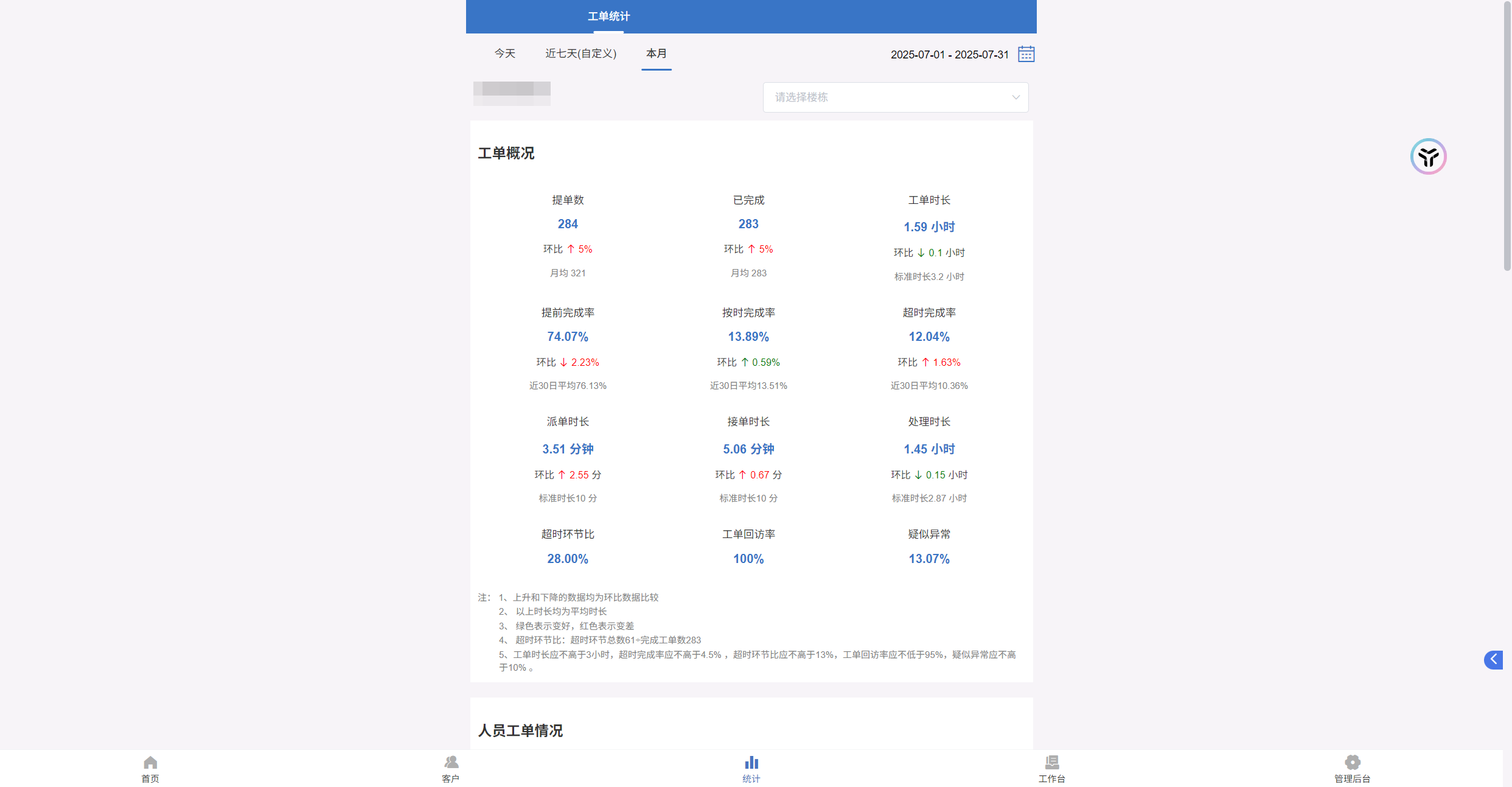This screenshot has width=1512, height=787.
Task: Open 管理后台 admin gear icon
Action: [x=1352, y=763]
